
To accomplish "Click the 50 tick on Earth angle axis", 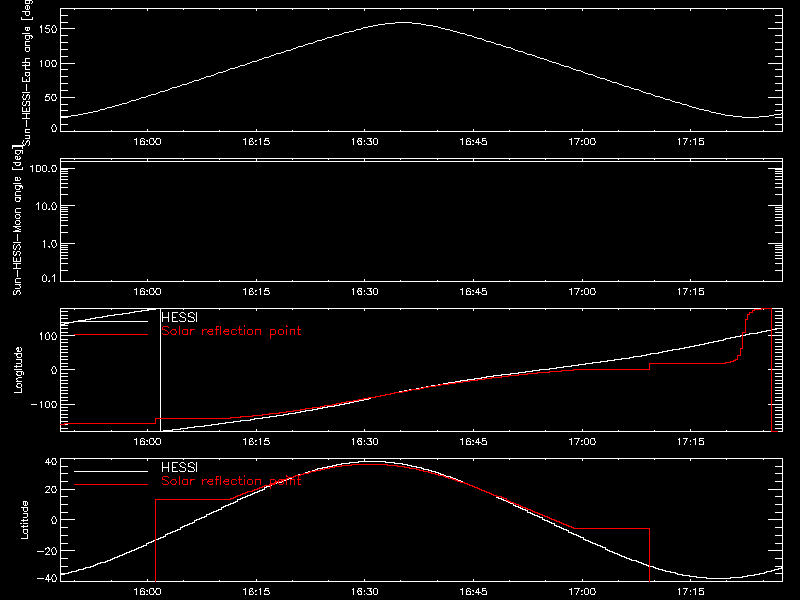I will coord(51,97).
